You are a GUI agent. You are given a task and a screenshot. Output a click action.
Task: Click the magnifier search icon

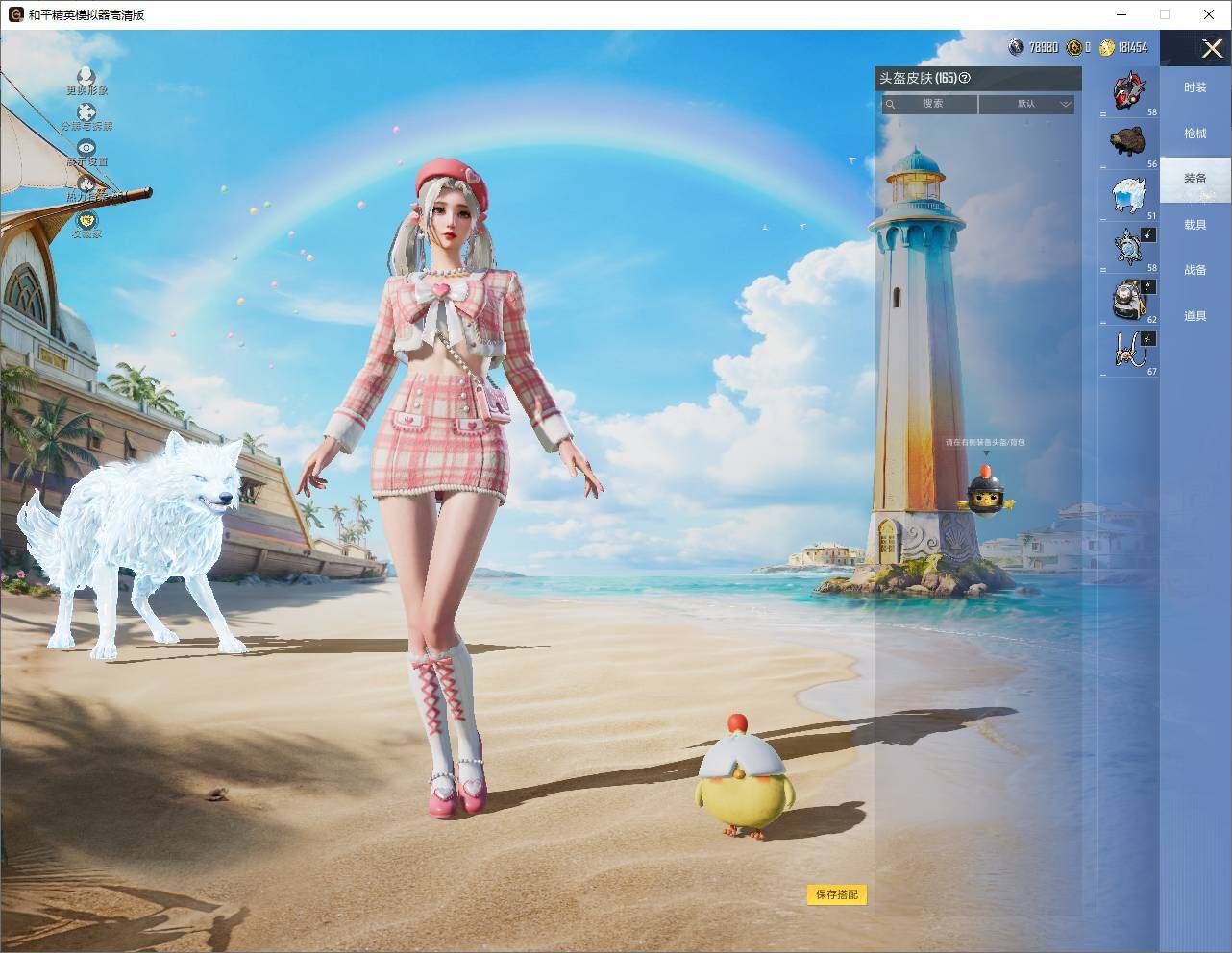click(x=891, y=104)
